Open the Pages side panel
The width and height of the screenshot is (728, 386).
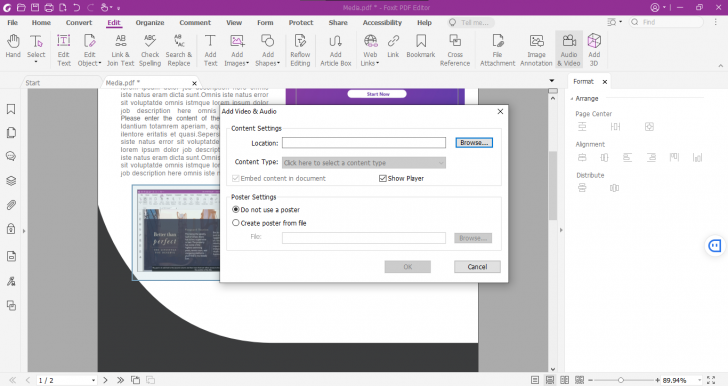click(x=11, y=133)
